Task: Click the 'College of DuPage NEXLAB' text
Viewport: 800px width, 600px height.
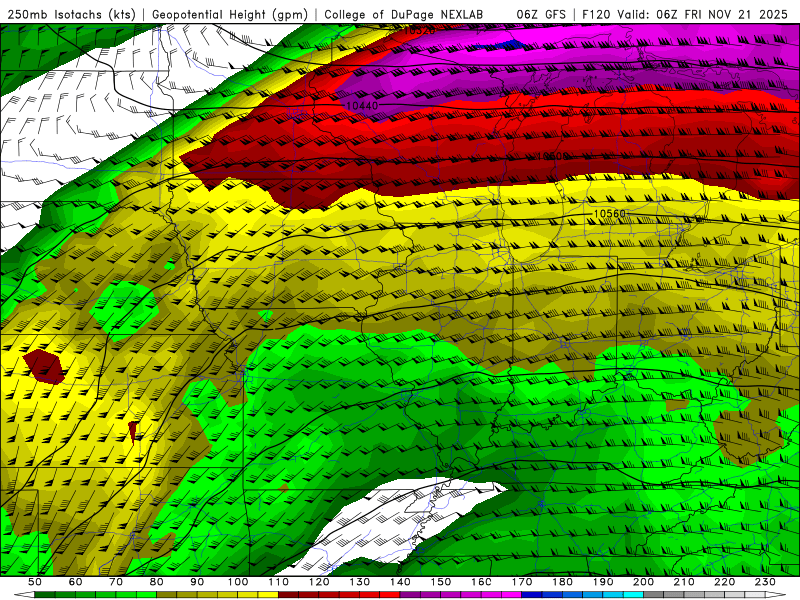Action: tap(404, 15)
